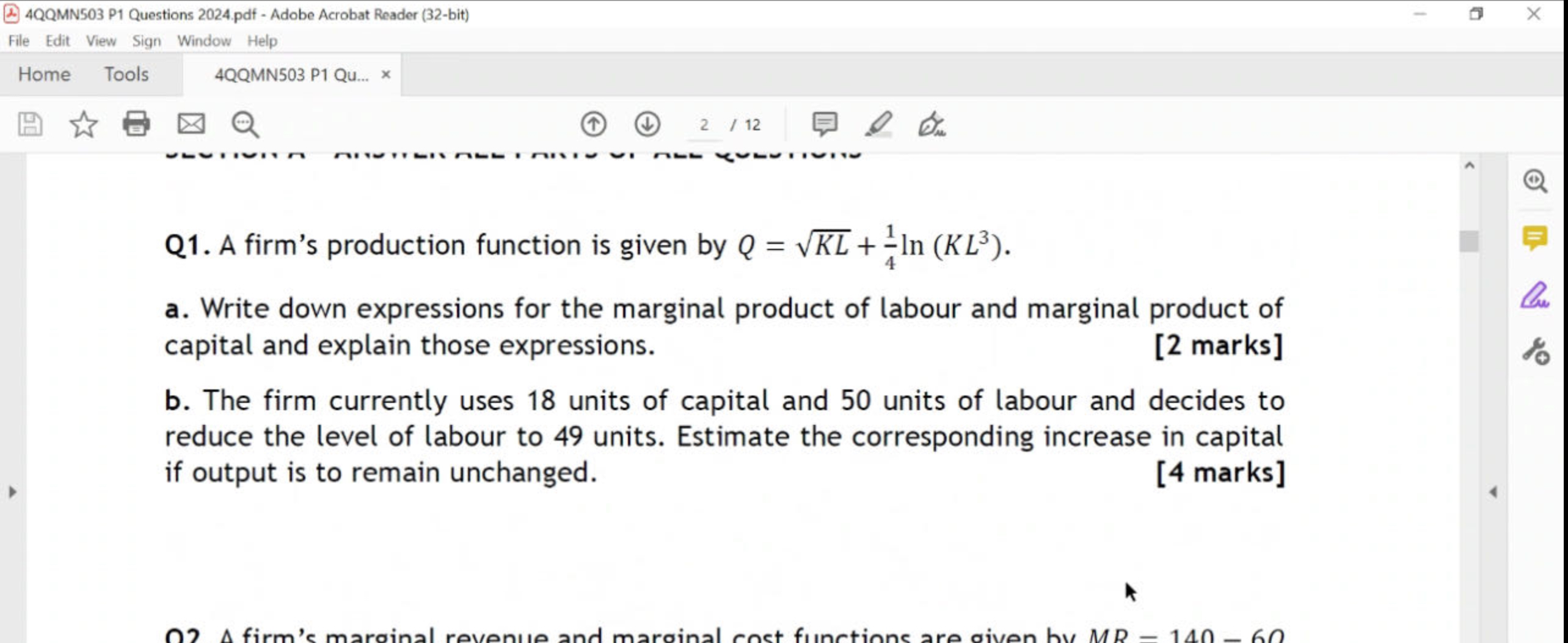Print the questions PDF
Screen dimensions: 1568x643
click(x=136, y=123)
